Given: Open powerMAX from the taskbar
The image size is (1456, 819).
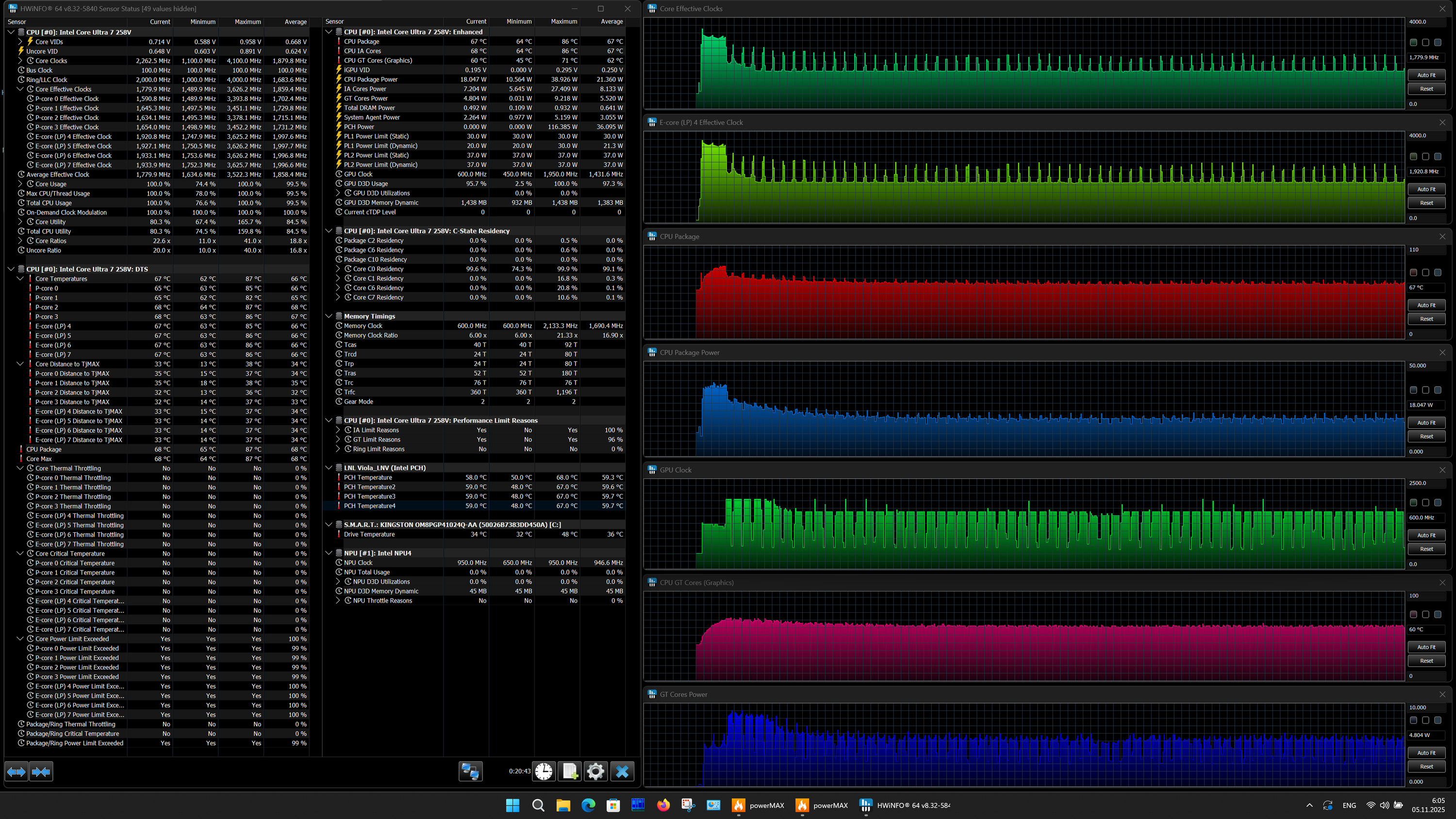Looking at the screenshot, I should click(758, 805).
